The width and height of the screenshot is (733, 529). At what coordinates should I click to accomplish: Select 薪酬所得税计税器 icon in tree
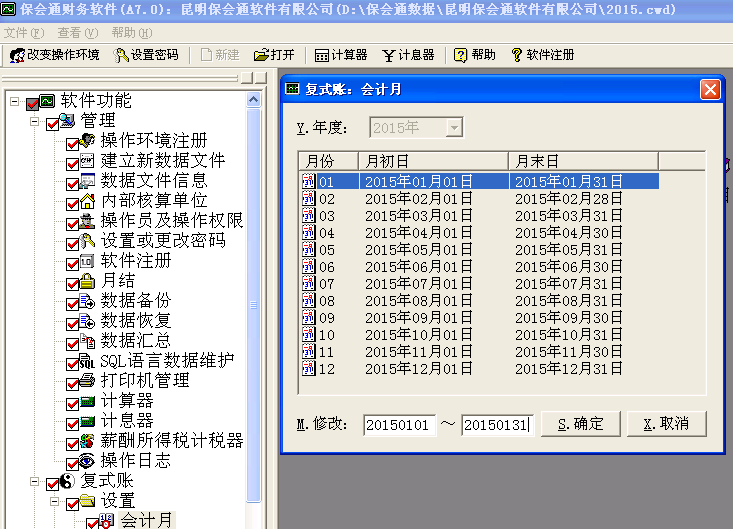(x=87, y=441)
